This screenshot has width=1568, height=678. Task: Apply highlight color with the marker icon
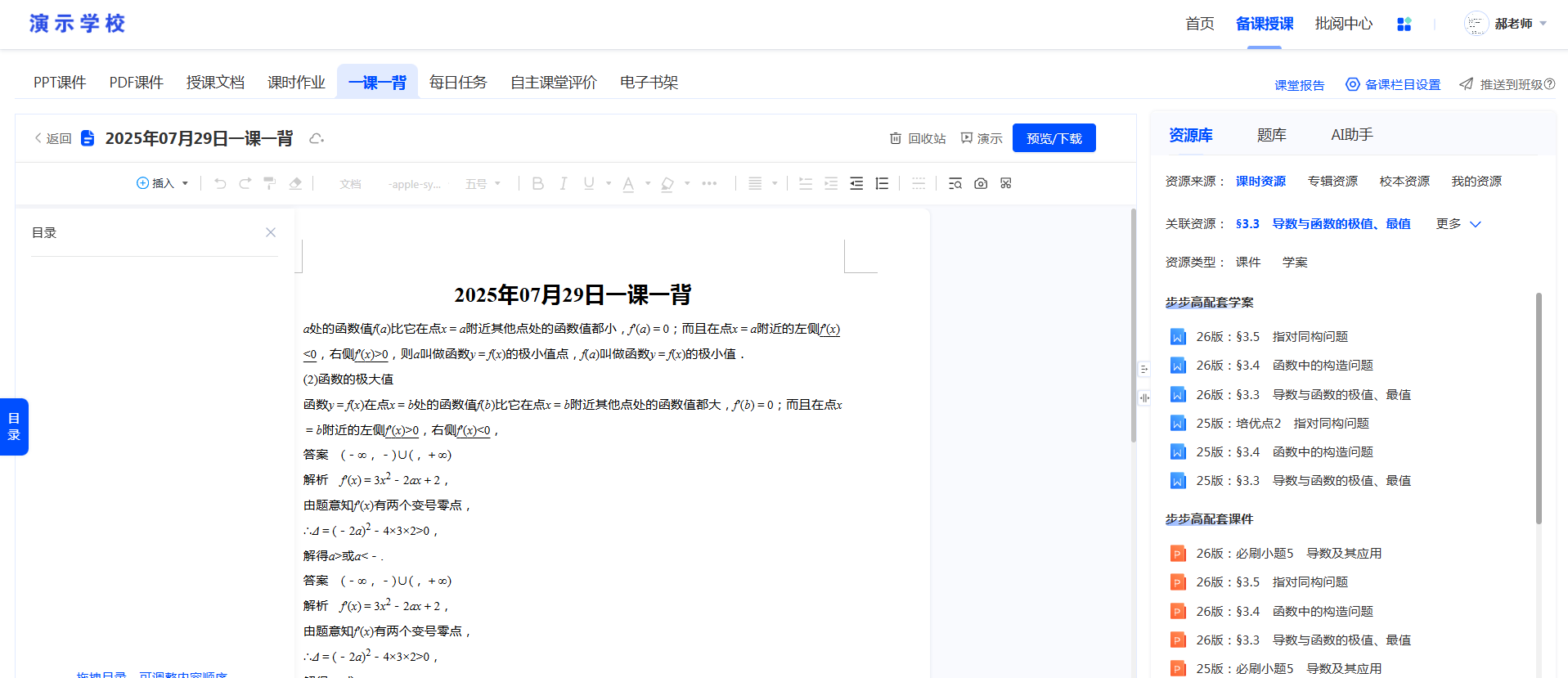click(667, 184)
